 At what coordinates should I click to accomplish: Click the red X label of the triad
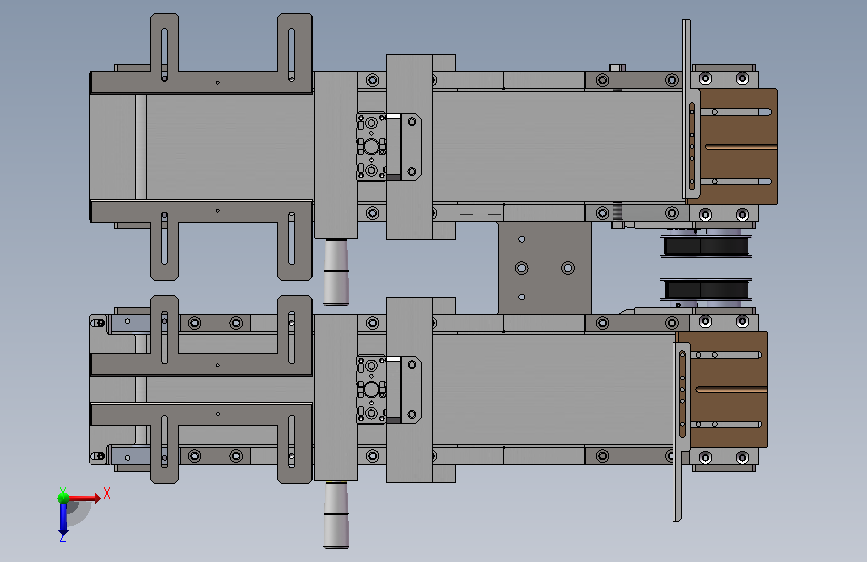(107, 493)
